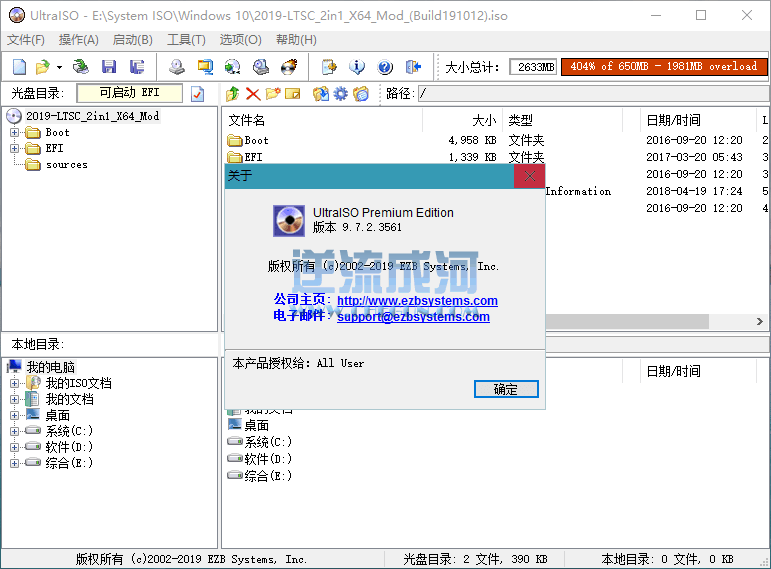Click the 2633MB total size field
The height and width of the screenshot is (569, 771).
point(533,67)
